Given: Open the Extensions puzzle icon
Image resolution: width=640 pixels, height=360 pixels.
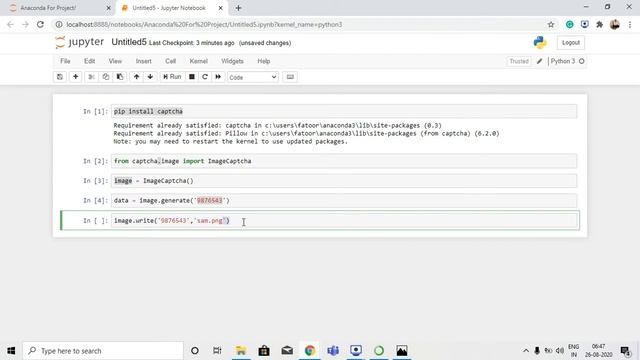Looking at the screenshot, I should click(599, 24).
